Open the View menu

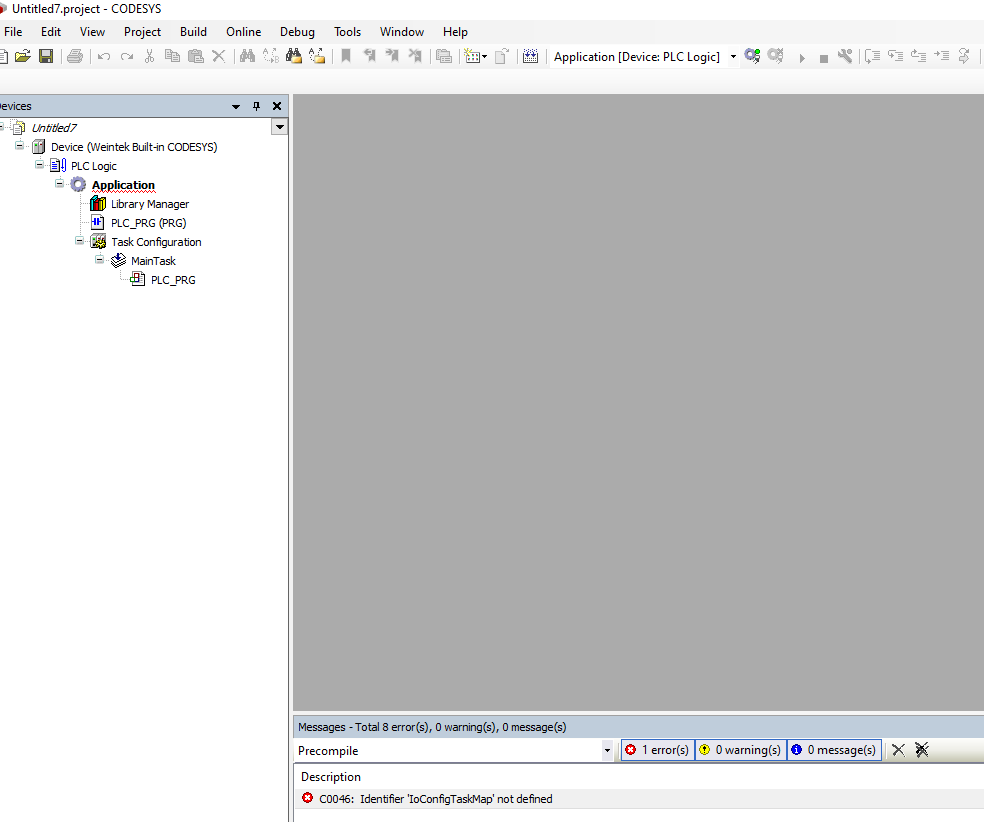[x=92, y=32]
